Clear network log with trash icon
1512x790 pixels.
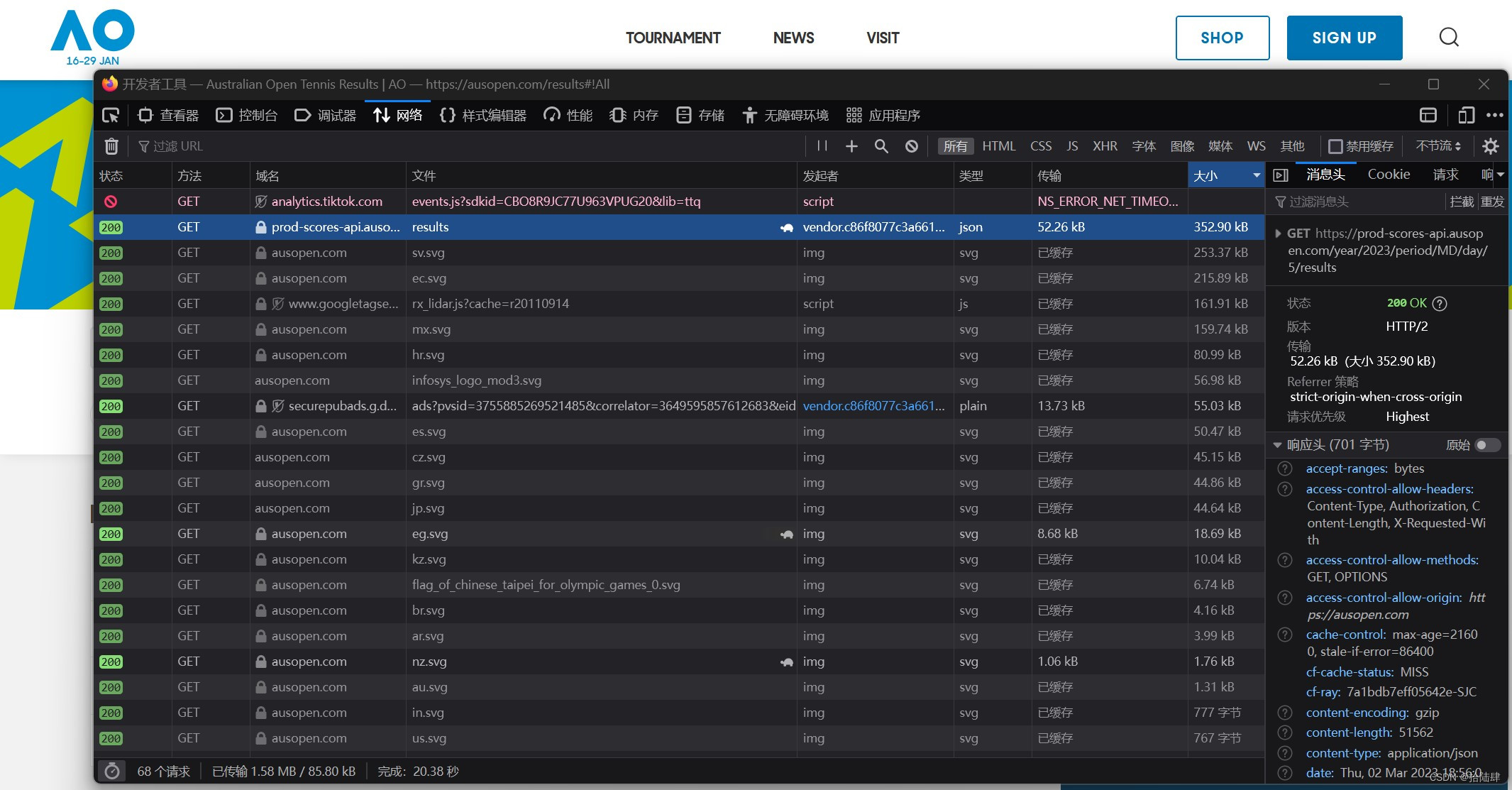click(111, 146)
